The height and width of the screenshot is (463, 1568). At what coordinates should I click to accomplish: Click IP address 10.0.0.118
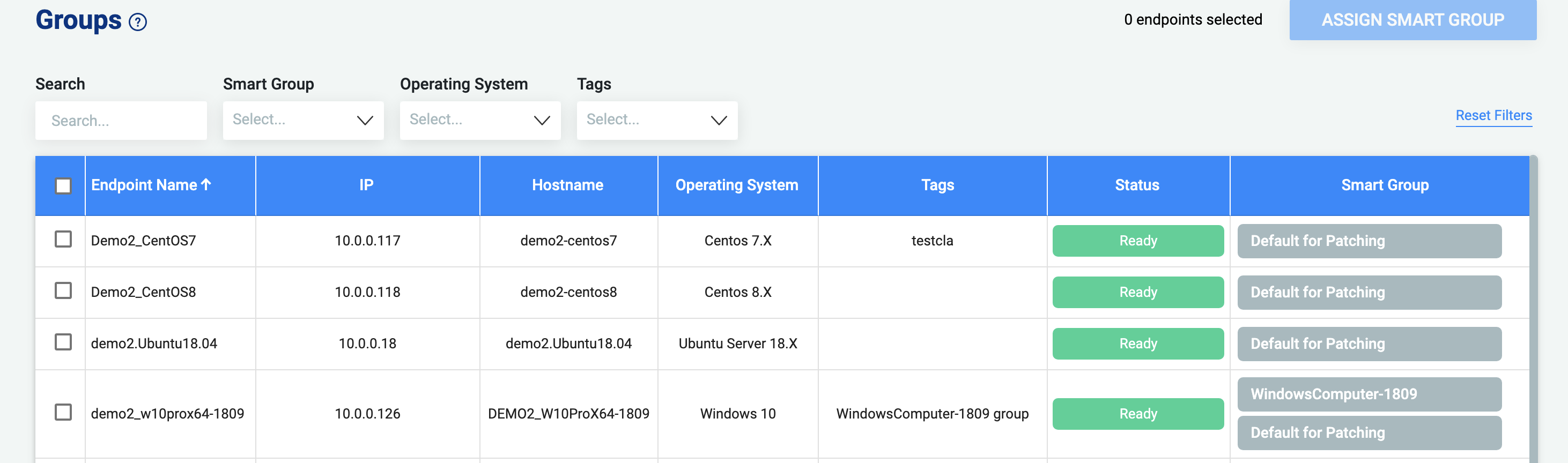point(367,292)
